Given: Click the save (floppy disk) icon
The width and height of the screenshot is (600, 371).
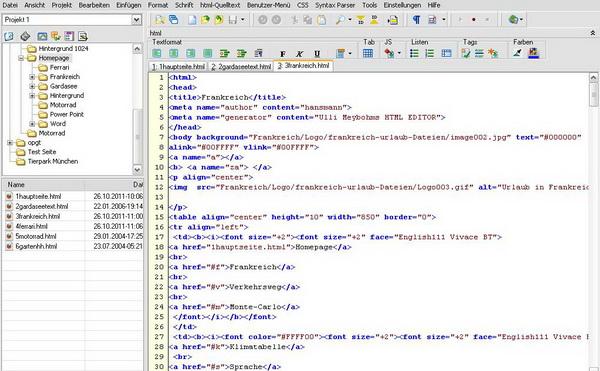Looking at the screenshot, I should point(233,20).
